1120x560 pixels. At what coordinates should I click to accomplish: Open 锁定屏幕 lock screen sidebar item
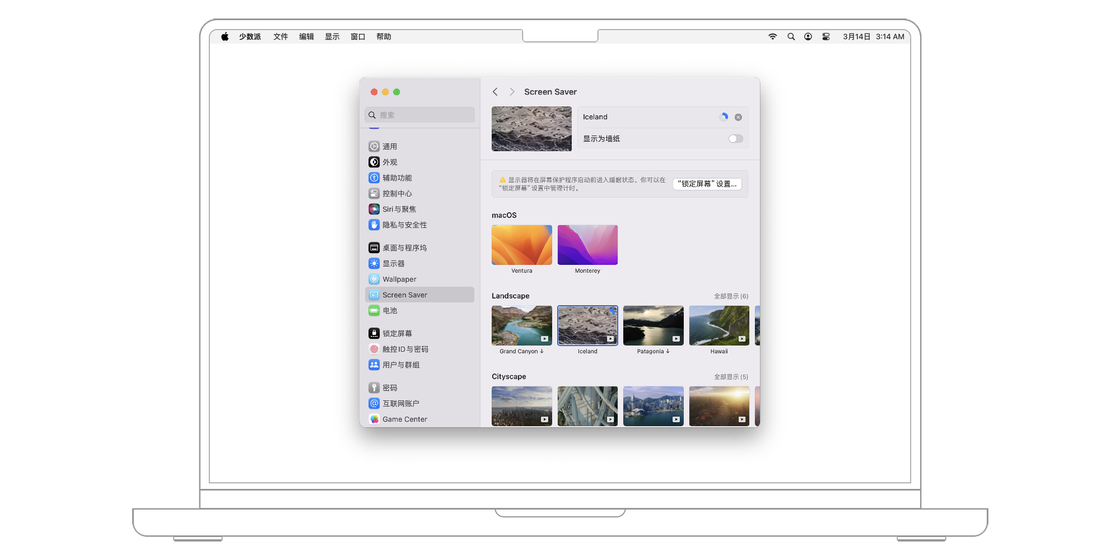pyautogui.click(x=419, y=334)
